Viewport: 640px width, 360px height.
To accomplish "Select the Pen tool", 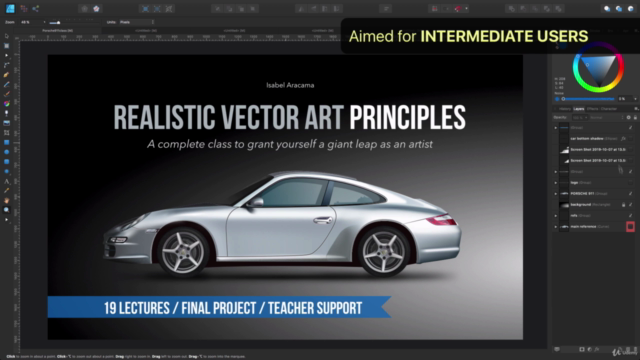I will [7, 75].
